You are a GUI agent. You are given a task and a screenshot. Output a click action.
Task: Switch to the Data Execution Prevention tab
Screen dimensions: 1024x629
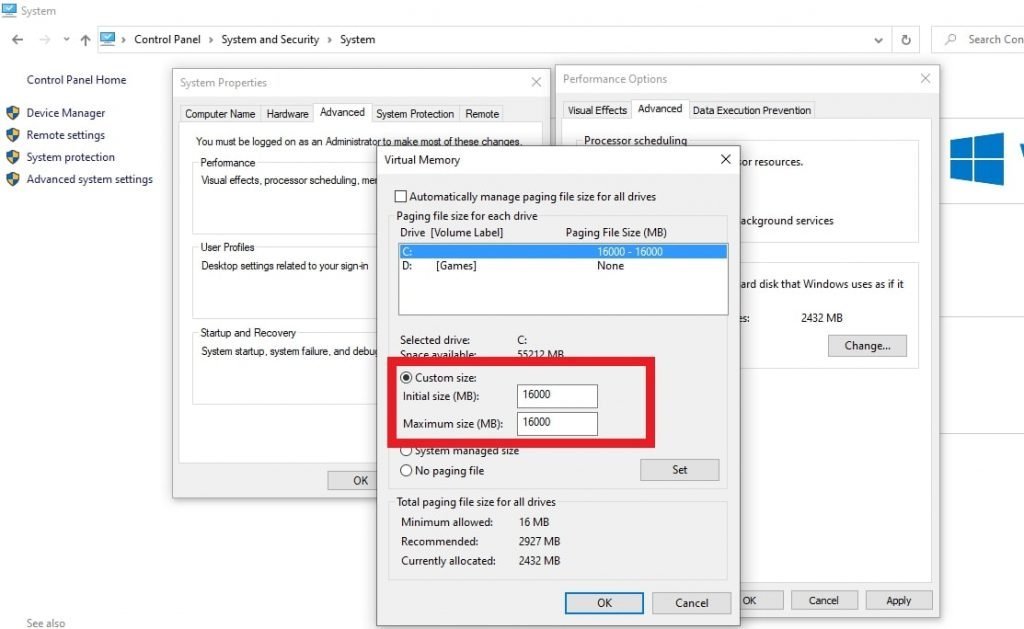tap(752, 110)
